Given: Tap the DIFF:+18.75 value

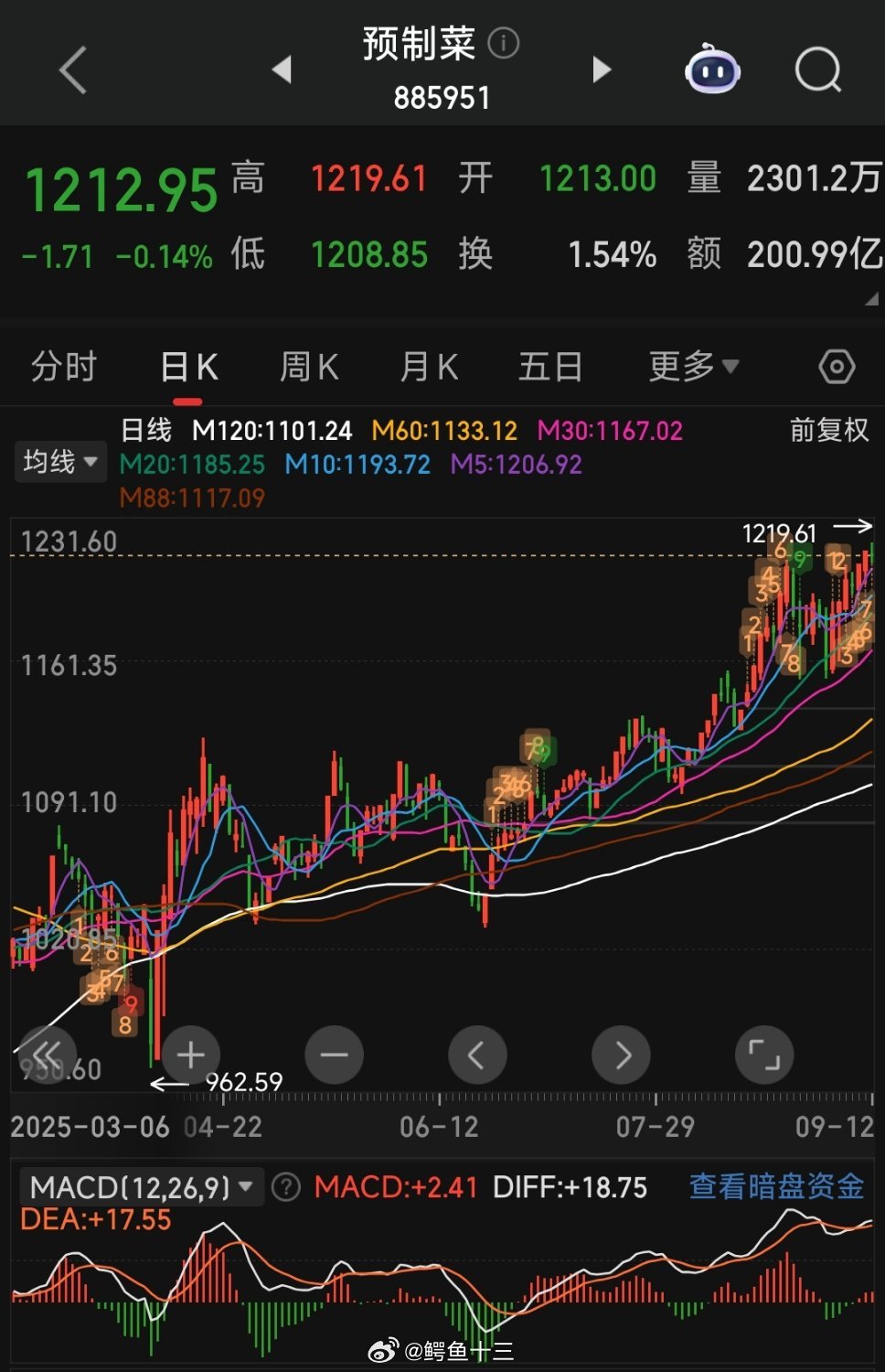Looking at the screenshot, I should 570,1187.
